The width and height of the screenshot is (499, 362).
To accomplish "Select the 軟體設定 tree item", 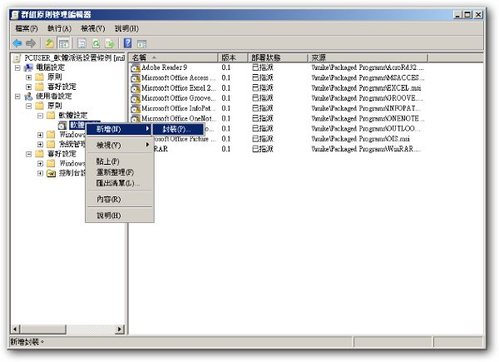I will click(x=73, y=115).
